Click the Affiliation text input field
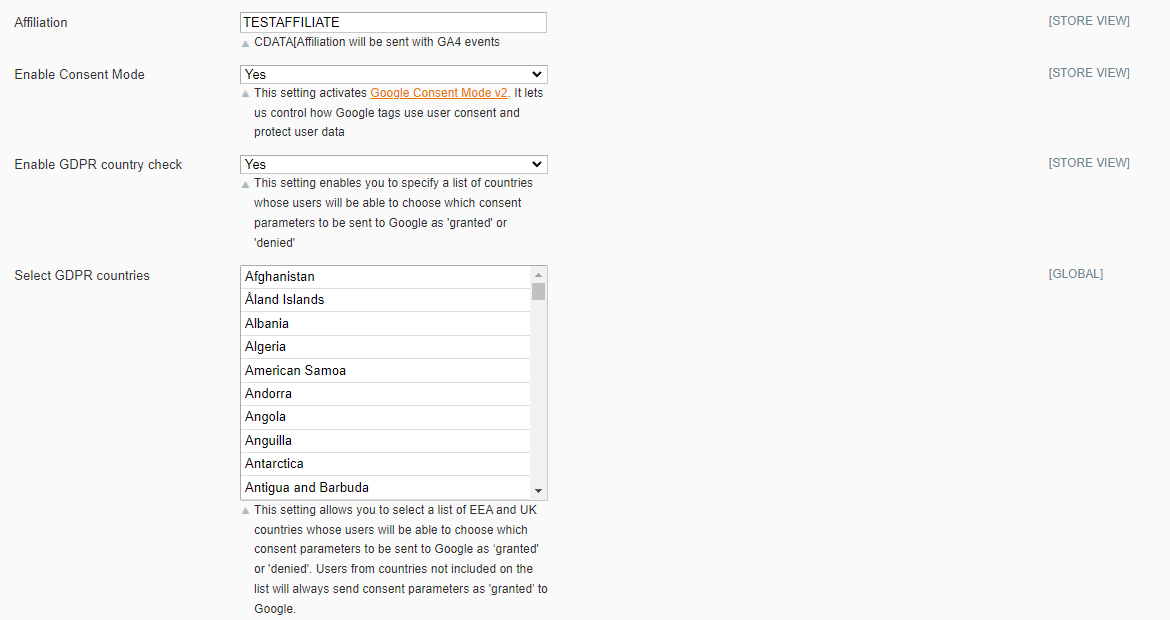The image size is (1170, 620). [393, 22]
